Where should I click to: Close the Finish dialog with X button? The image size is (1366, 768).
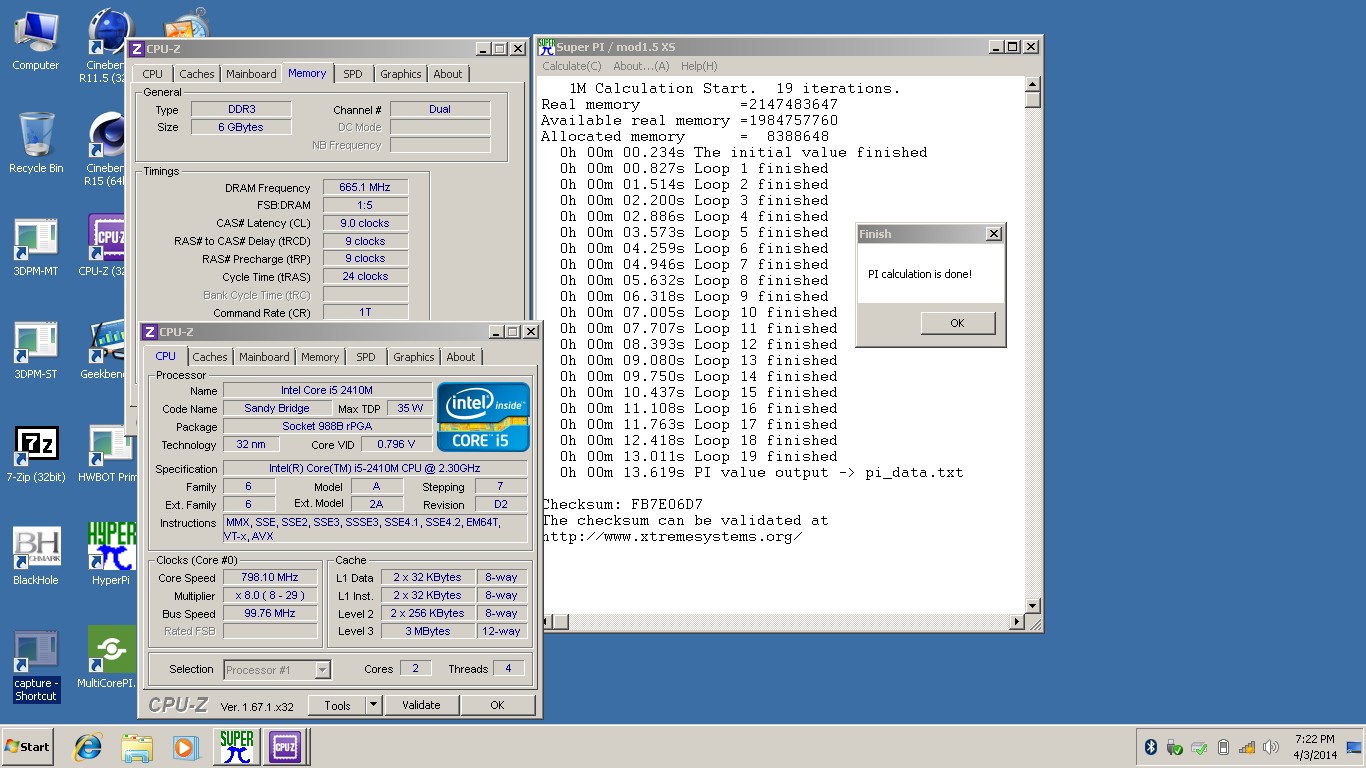pyautogui.click(x=993, y=234)
